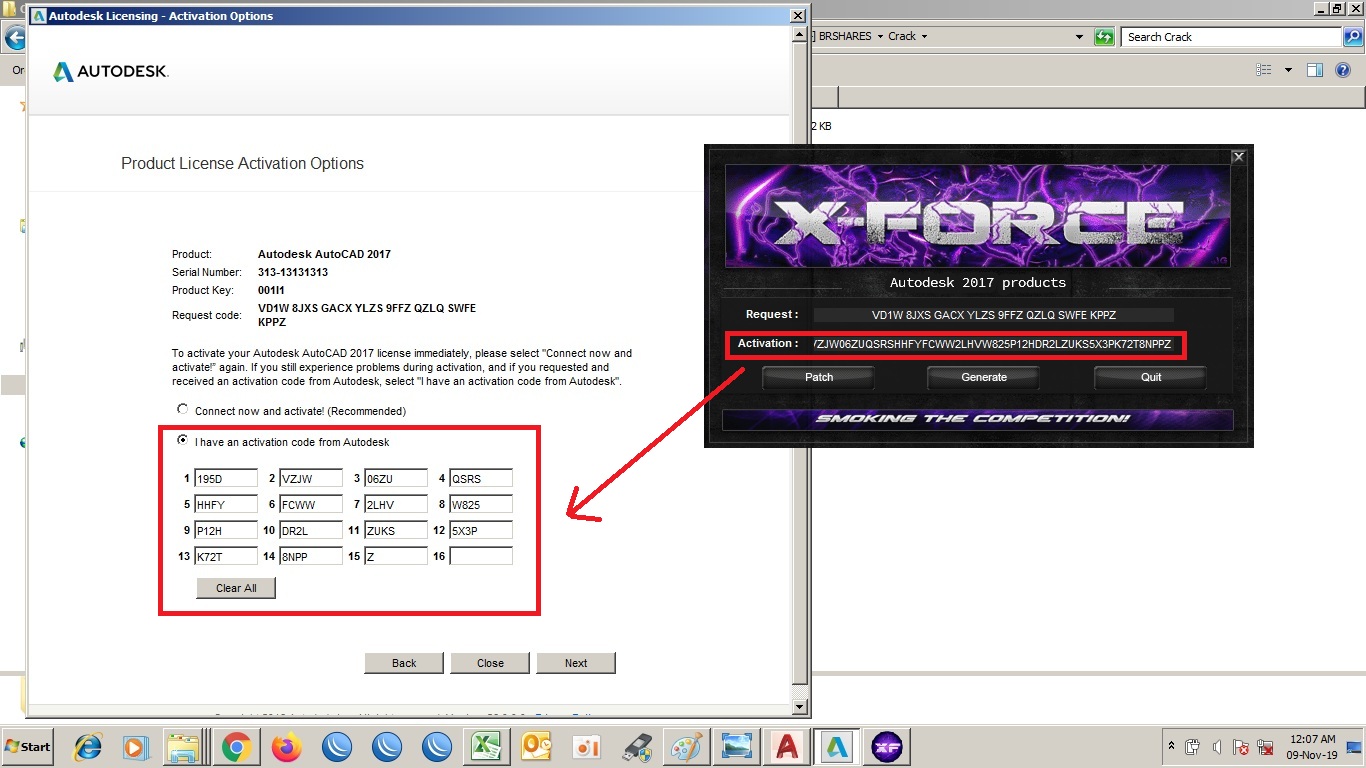Open Firefox from the taskbar
Screen dimensions: 1366x768
[x=286, y=747]
